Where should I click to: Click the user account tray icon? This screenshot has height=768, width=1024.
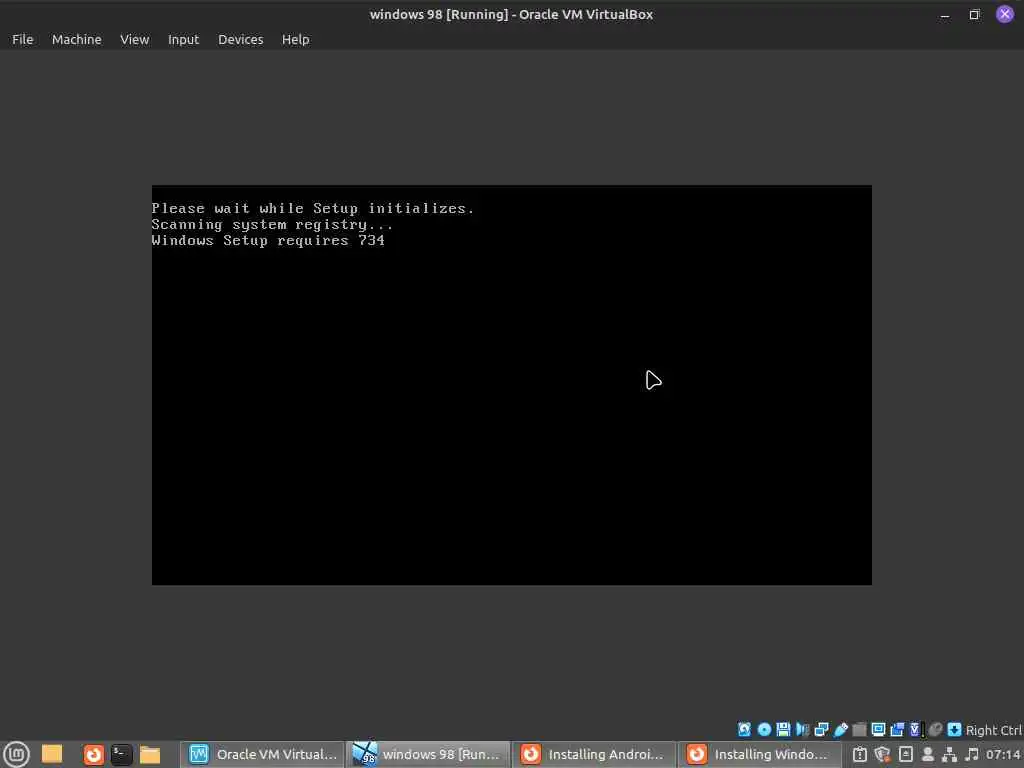pyautogui.click(x=927, y=754)
